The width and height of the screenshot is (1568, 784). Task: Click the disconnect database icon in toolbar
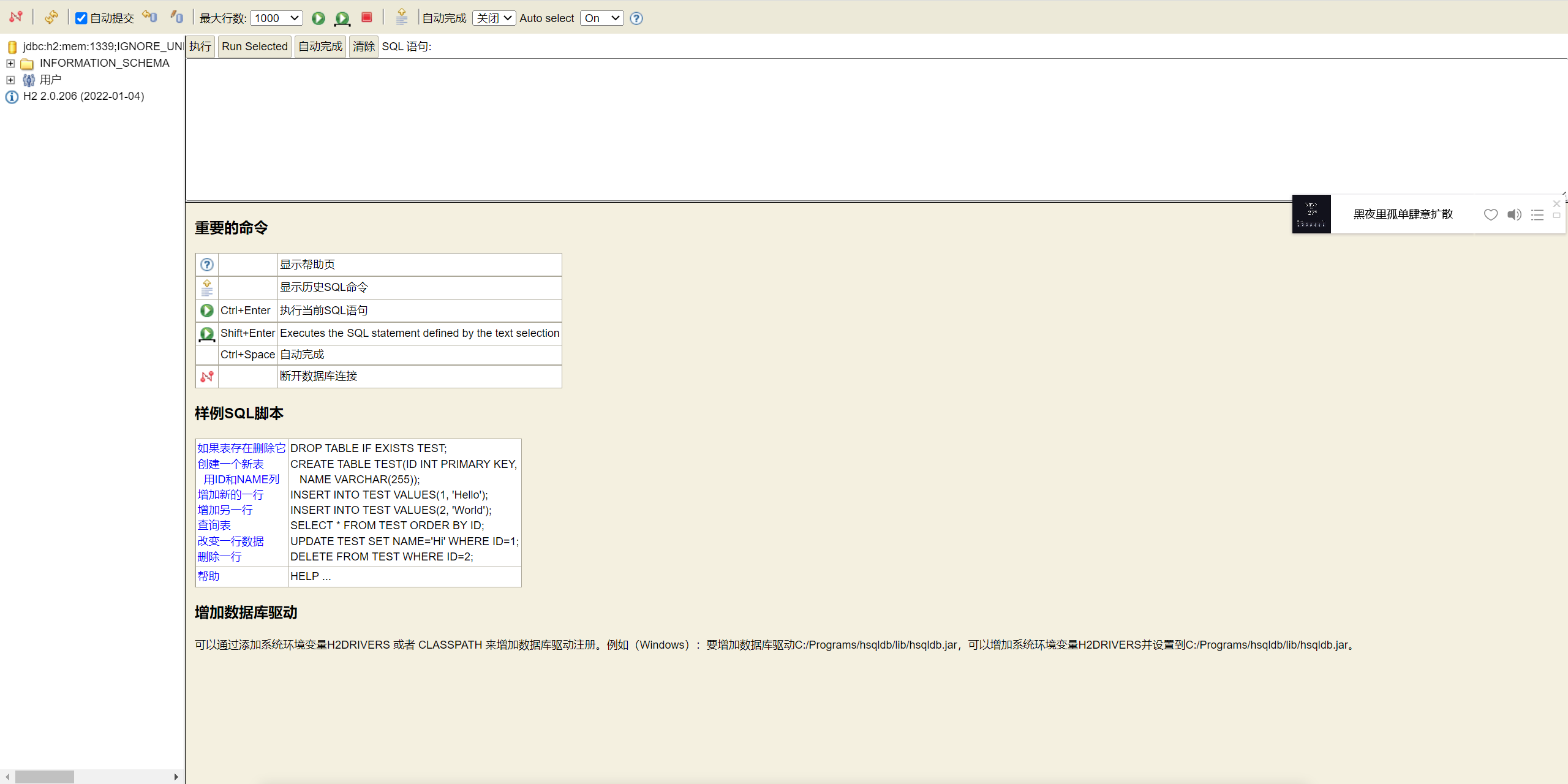click(16, 17)
